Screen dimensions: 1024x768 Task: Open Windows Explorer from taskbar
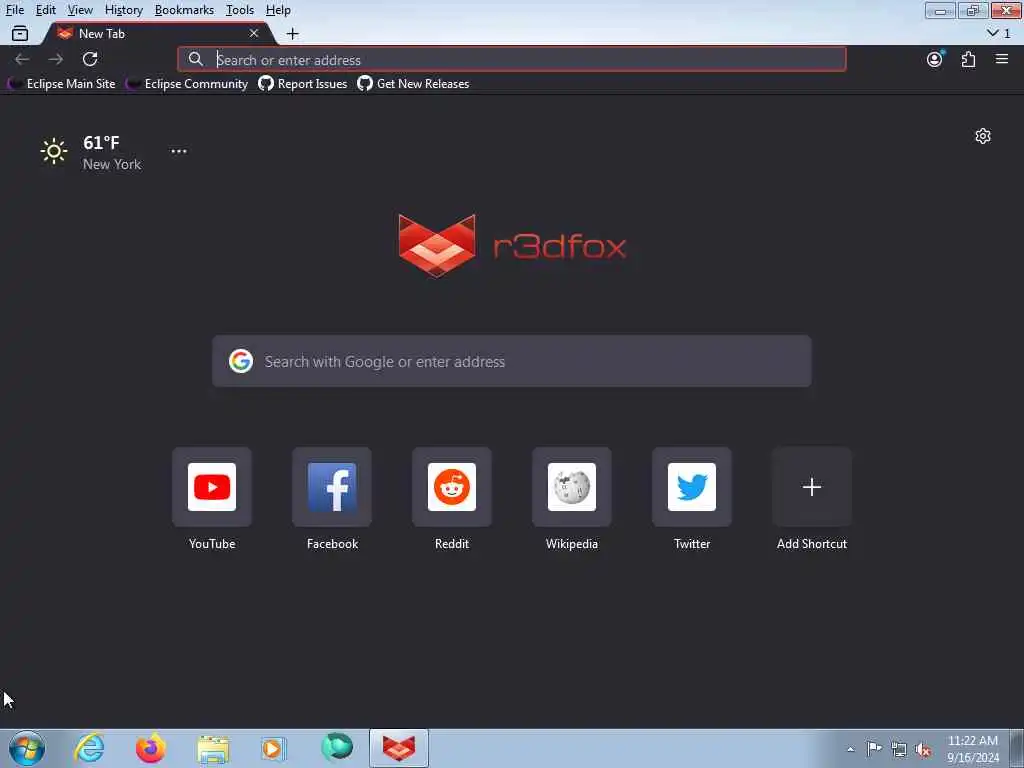tap(213, 749)
